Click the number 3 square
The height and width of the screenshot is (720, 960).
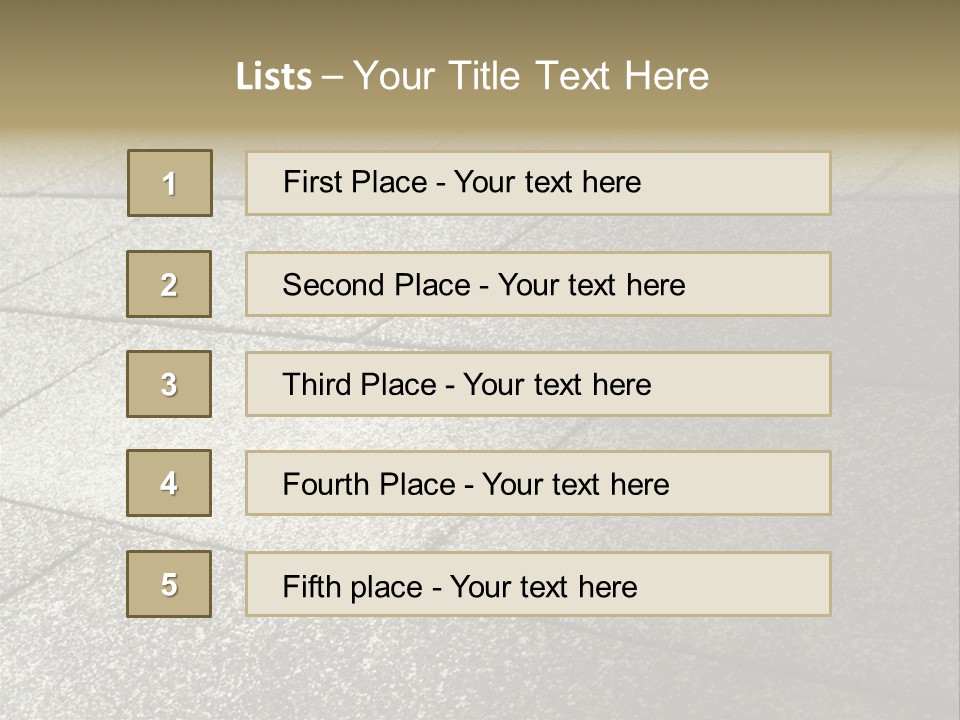pyautogui.click(x=169, y=384)
